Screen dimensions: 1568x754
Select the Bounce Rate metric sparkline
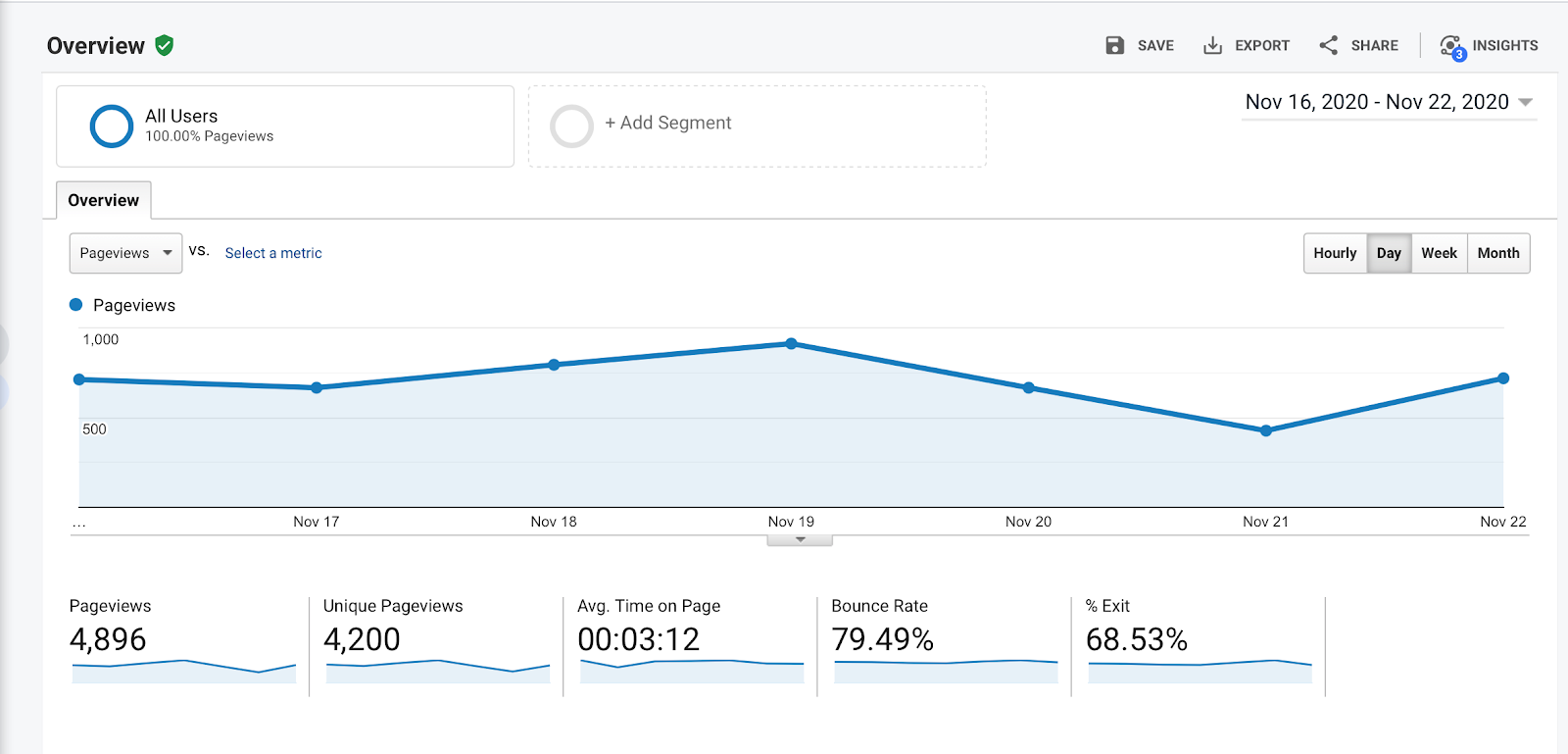pyautogui.click(x=945, y=671)
